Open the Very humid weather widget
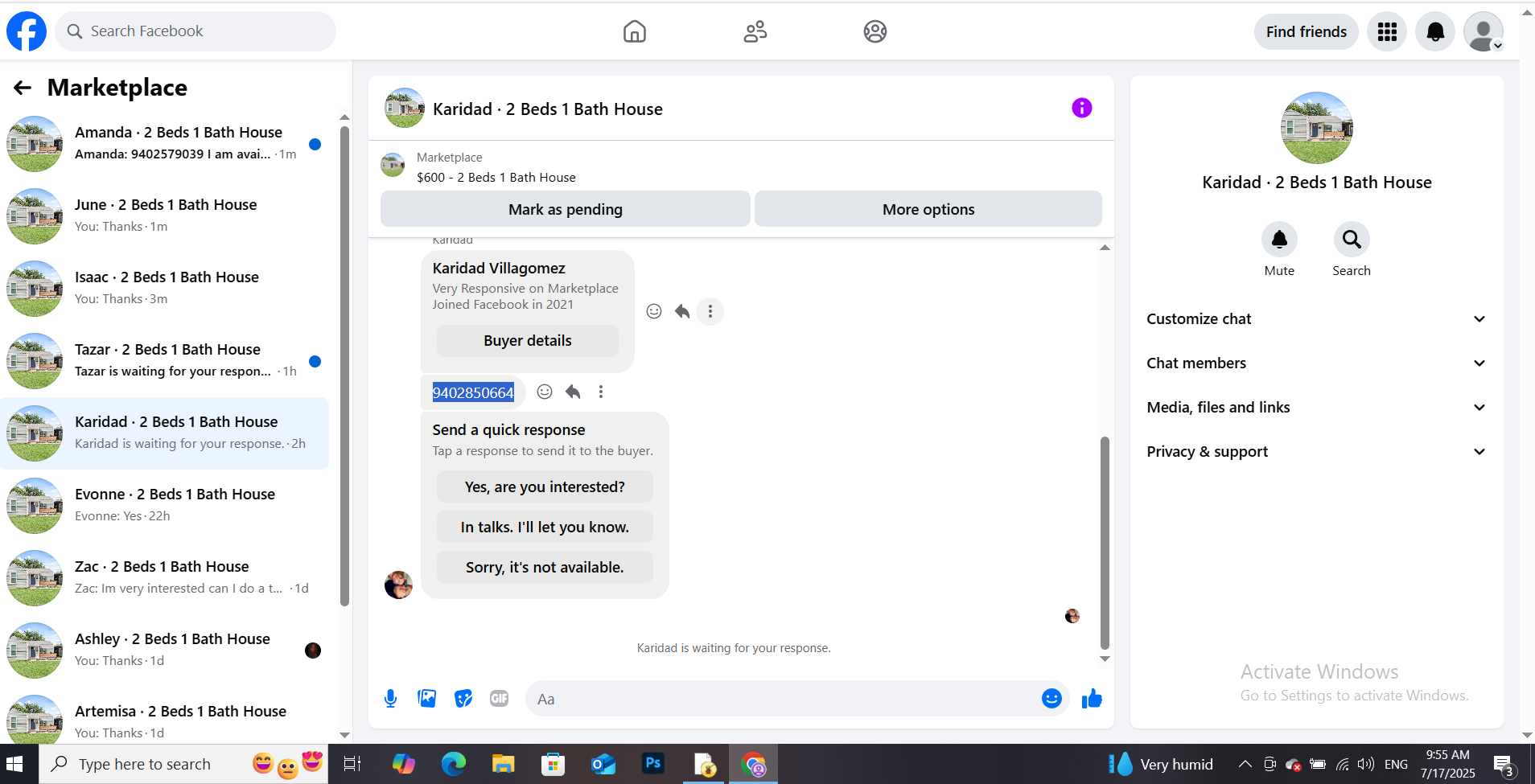Screen dimensions: 1535x784 pyautogui.click(x=1162, y=764)
